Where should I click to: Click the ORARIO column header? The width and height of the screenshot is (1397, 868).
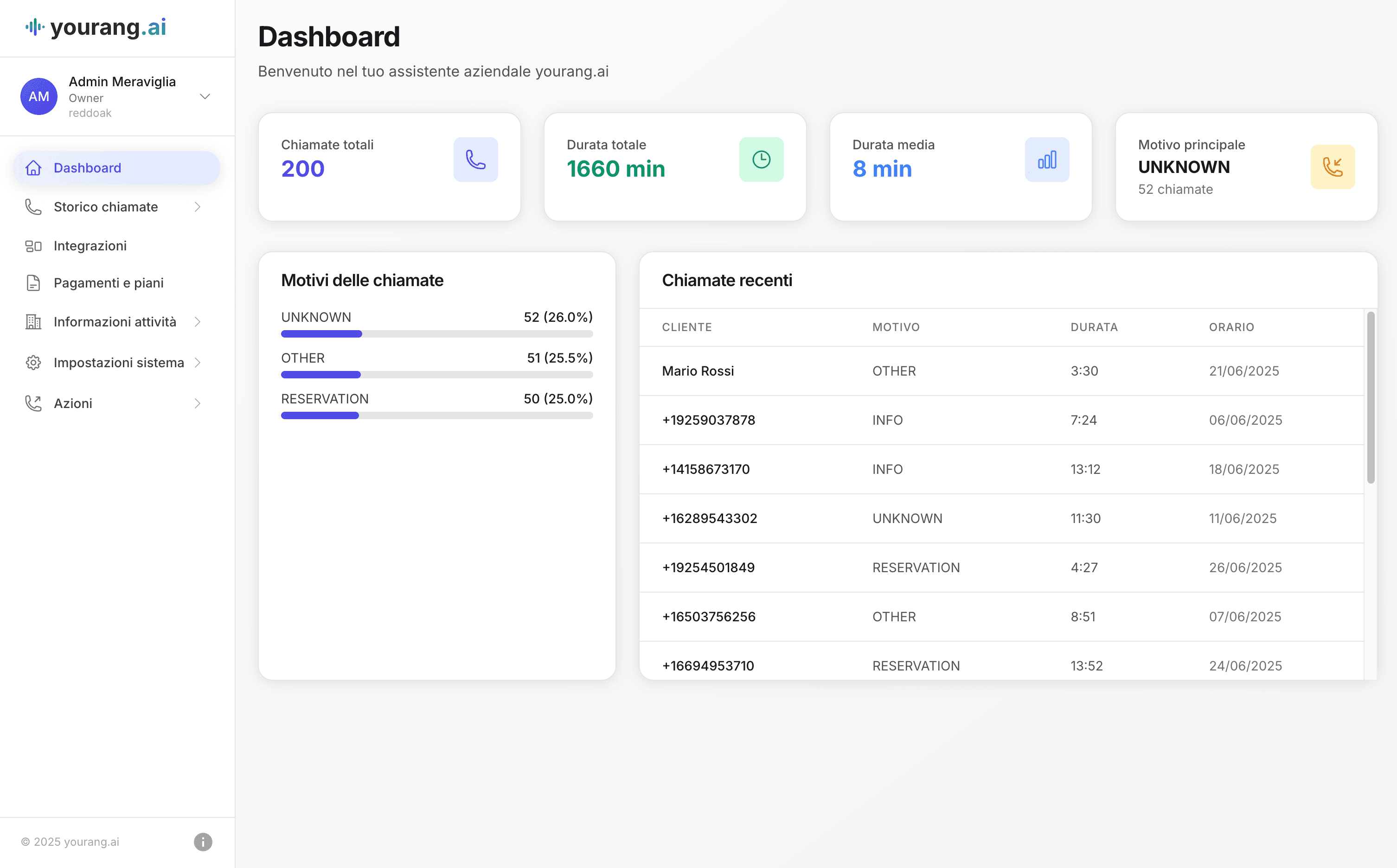(x=1231, y=326)
